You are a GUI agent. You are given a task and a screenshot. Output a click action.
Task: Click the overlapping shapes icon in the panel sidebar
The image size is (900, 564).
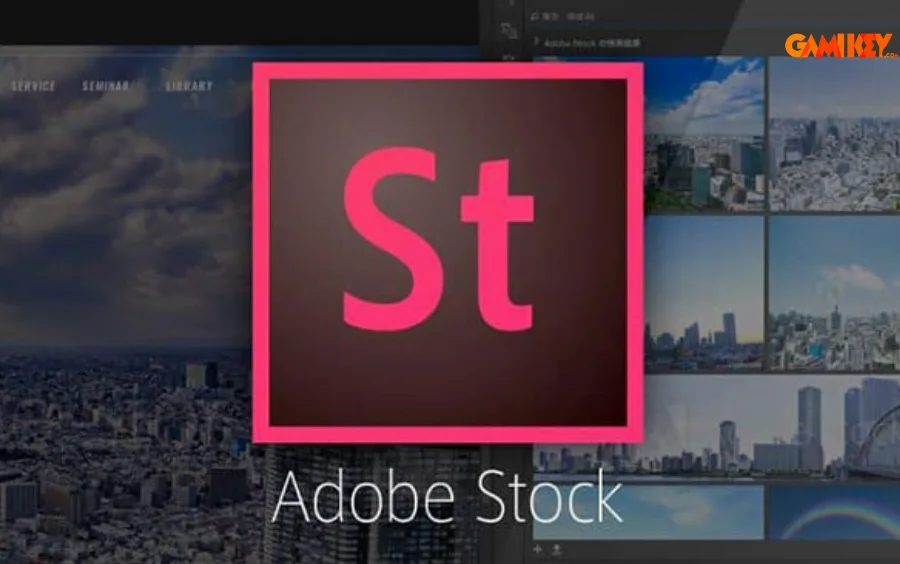(x=511, y=31)
